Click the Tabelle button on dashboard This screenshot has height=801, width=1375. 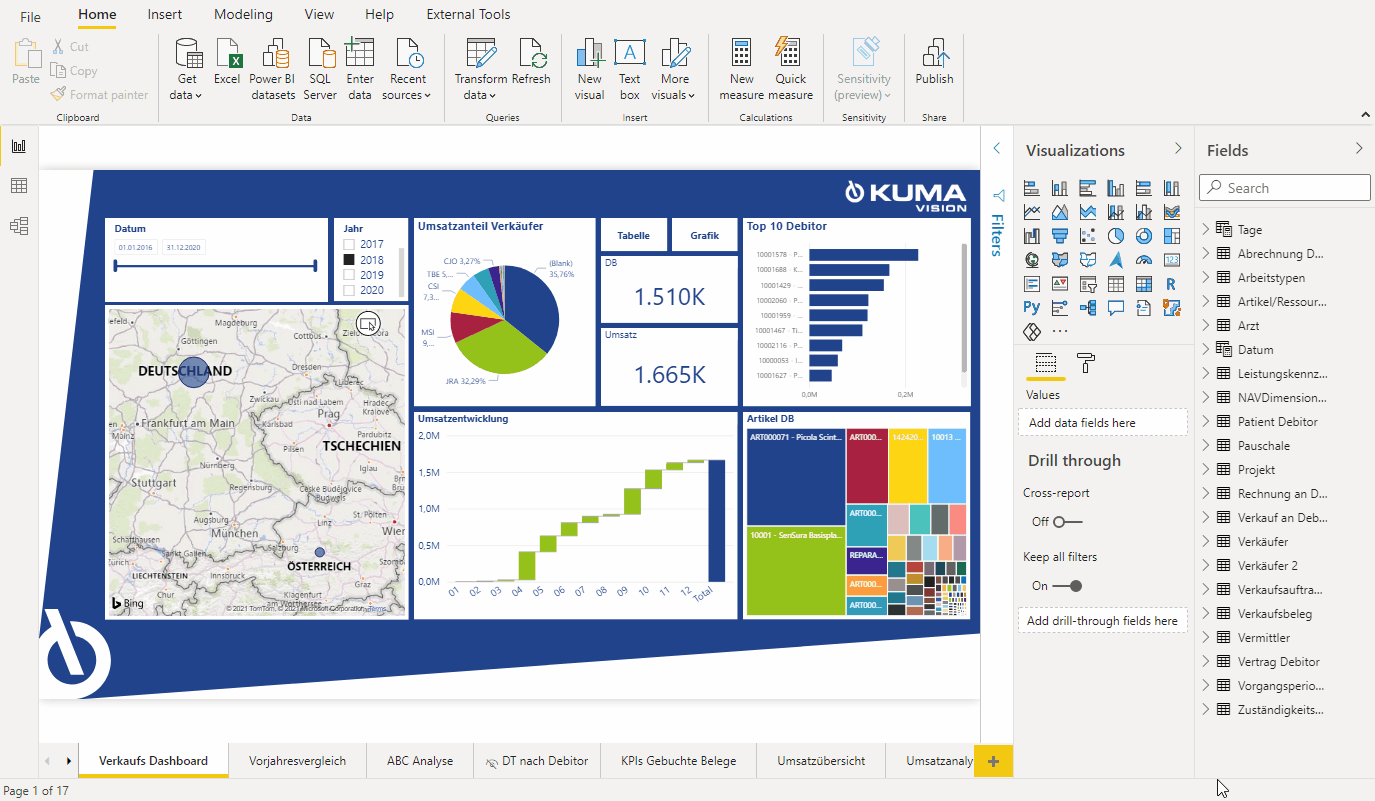[633, 236]
